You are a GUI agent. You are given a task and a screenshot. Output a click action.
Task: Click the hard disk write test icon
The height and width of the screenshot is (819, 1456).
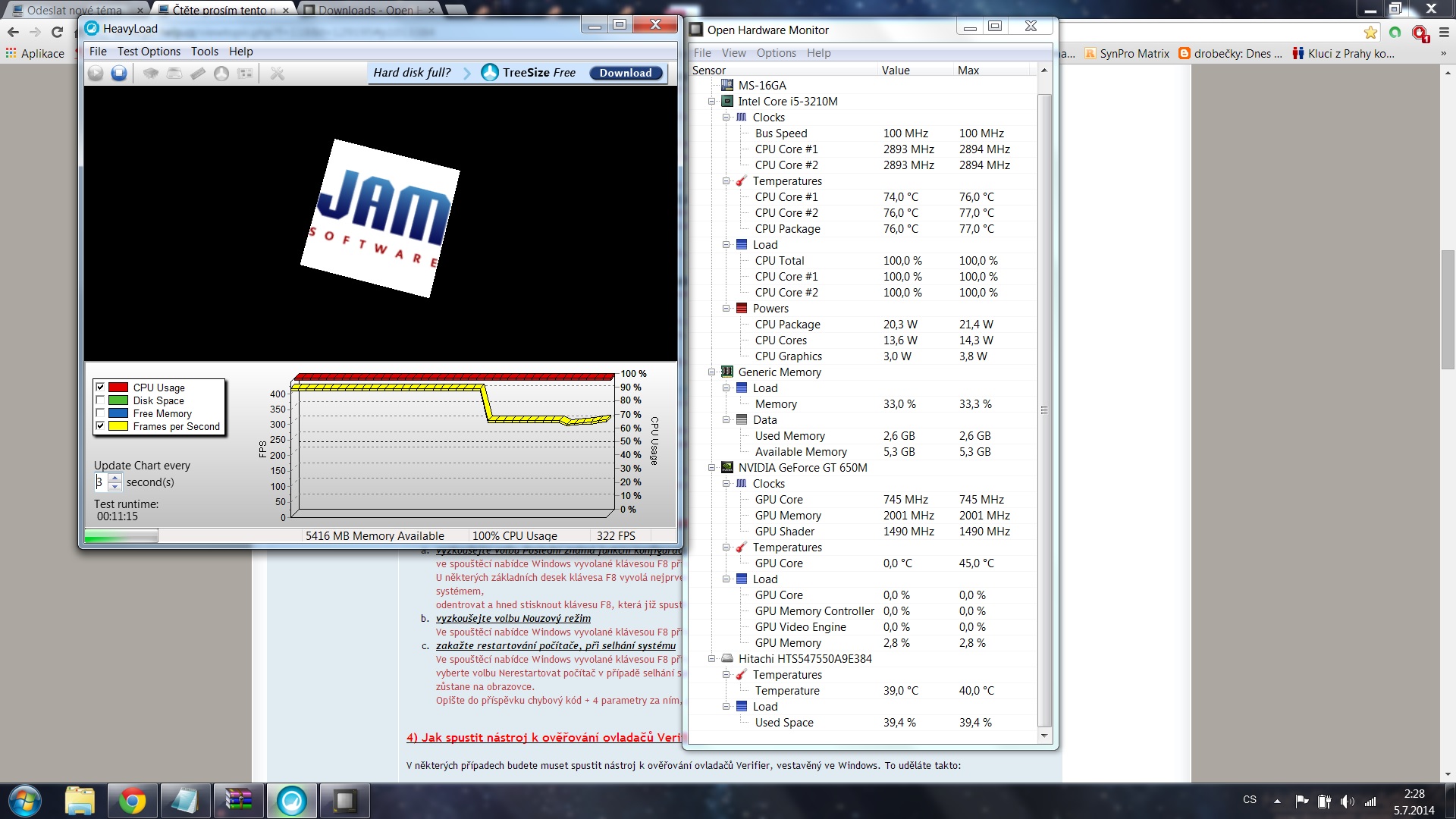tap(174, 73)
